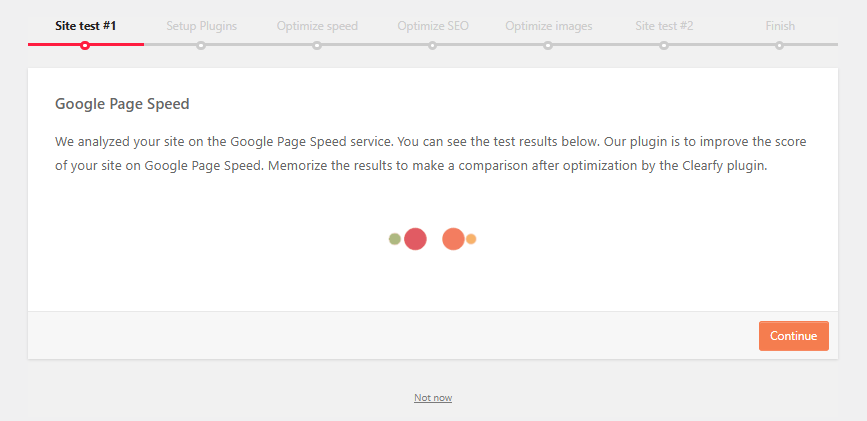The width and height of the screenshot is (867, 421).
Task: Click the circle marker under Optimize speed
Action: 317,45
